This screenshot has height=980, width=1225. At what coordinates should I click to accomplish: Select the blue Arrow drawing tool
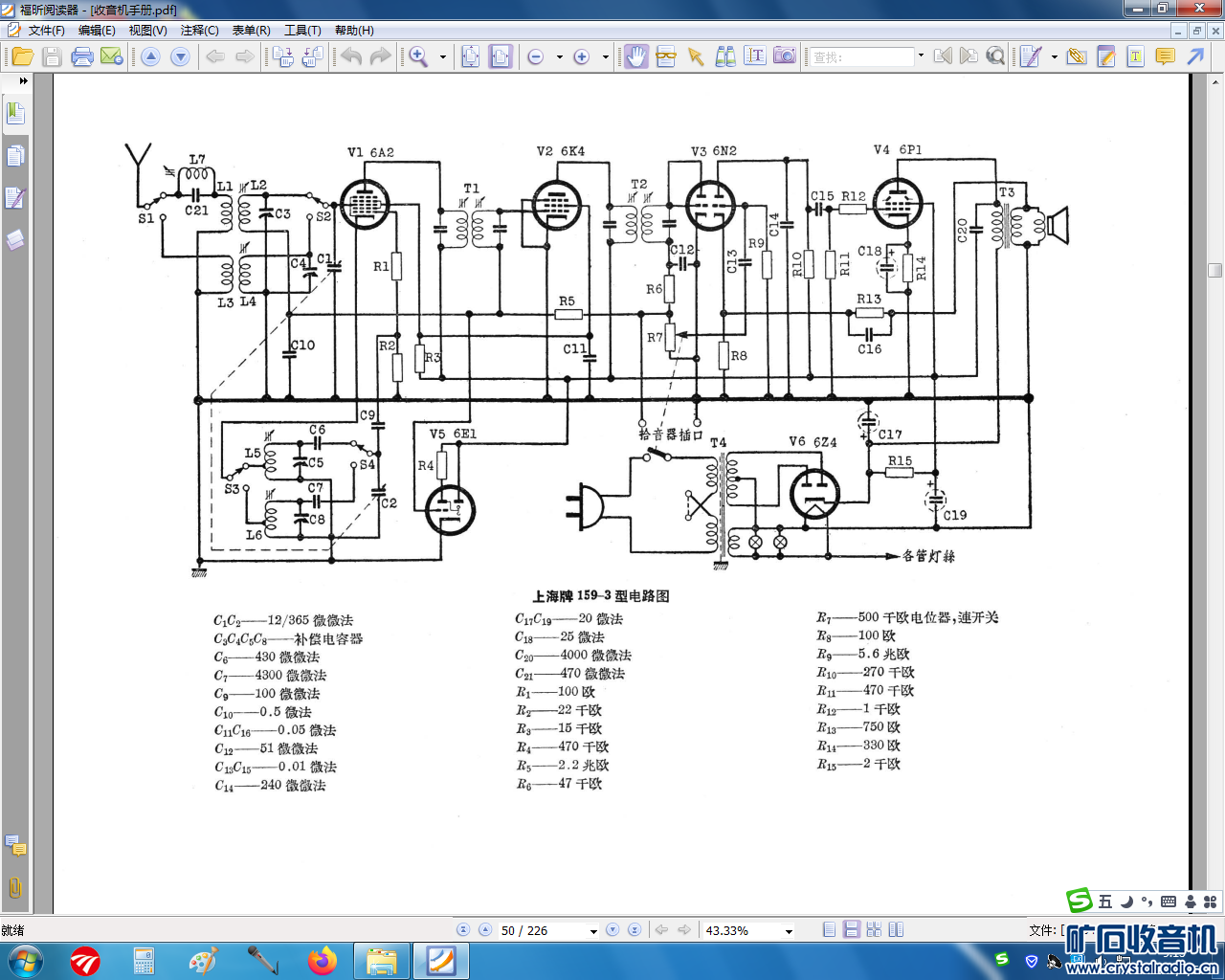[x=1195, y=56]
